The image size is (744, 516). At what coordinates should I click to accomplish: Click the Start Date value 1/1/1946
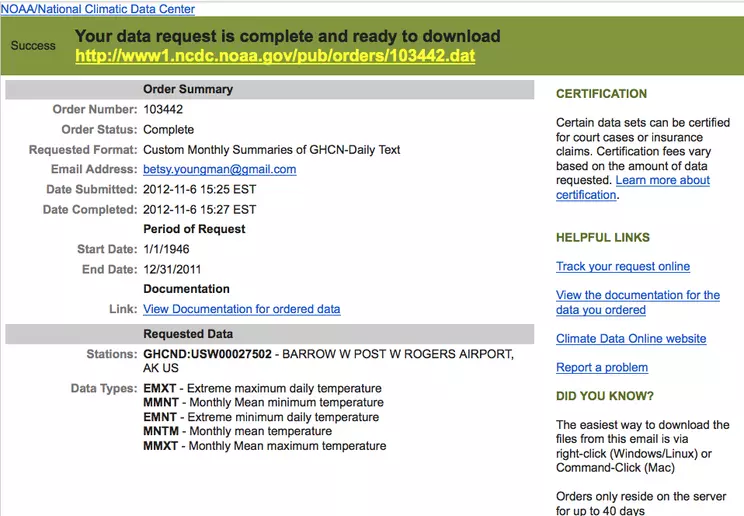tap(166, 249)
